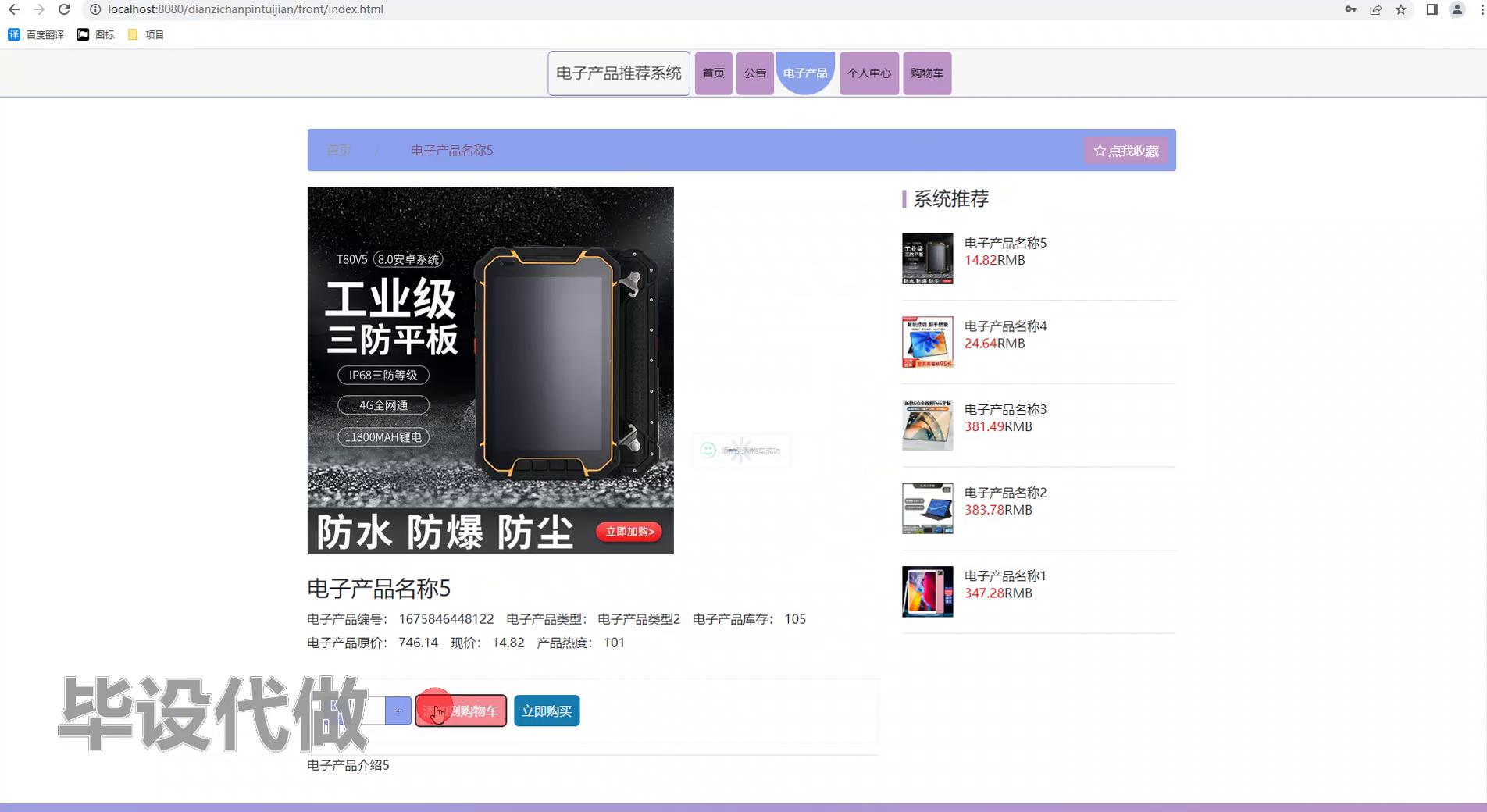Reload the page with the refresh icon

pyautogui.click(x=64, y=9)
